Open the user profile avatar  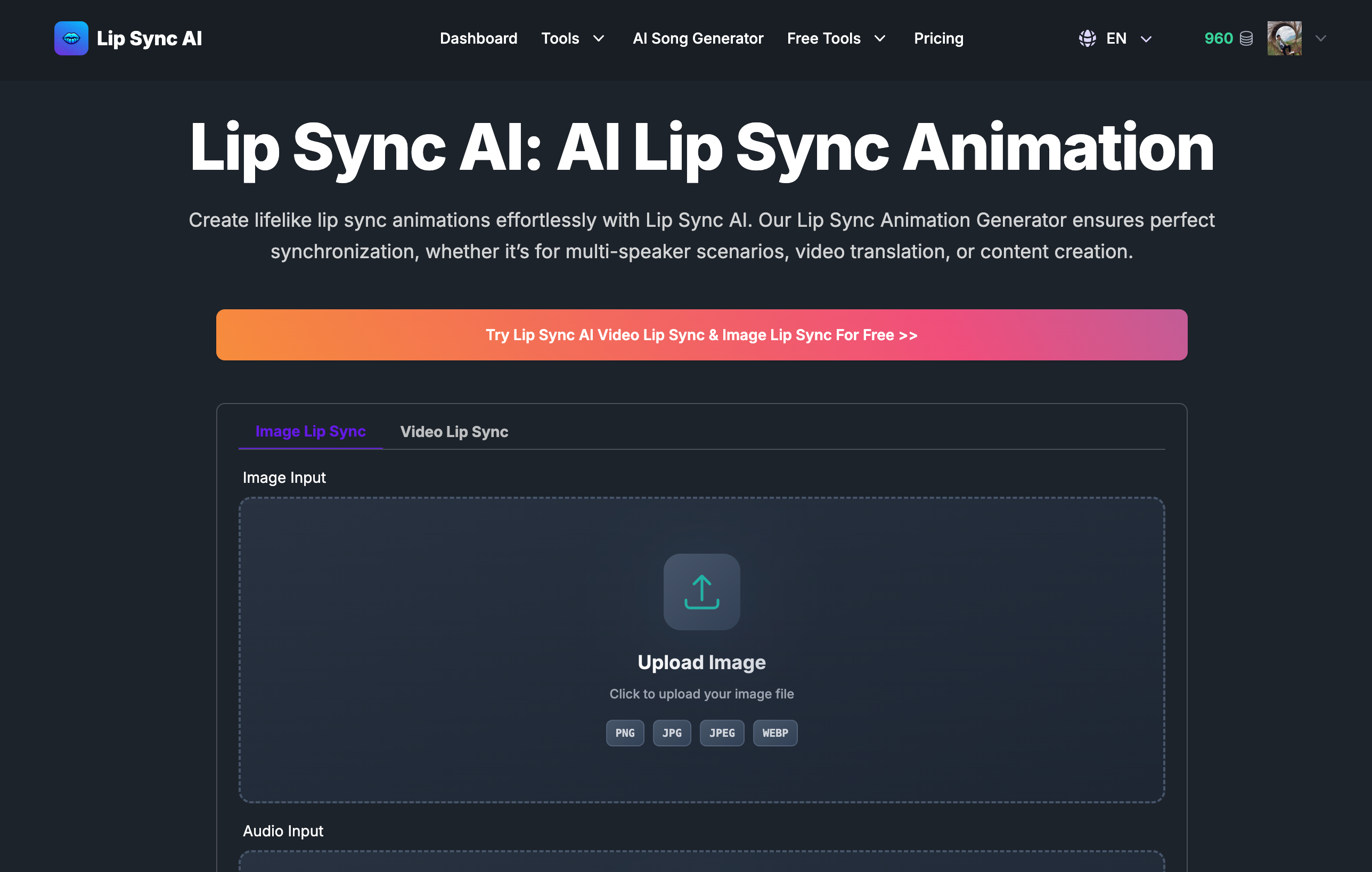(x=1284, y=38)
